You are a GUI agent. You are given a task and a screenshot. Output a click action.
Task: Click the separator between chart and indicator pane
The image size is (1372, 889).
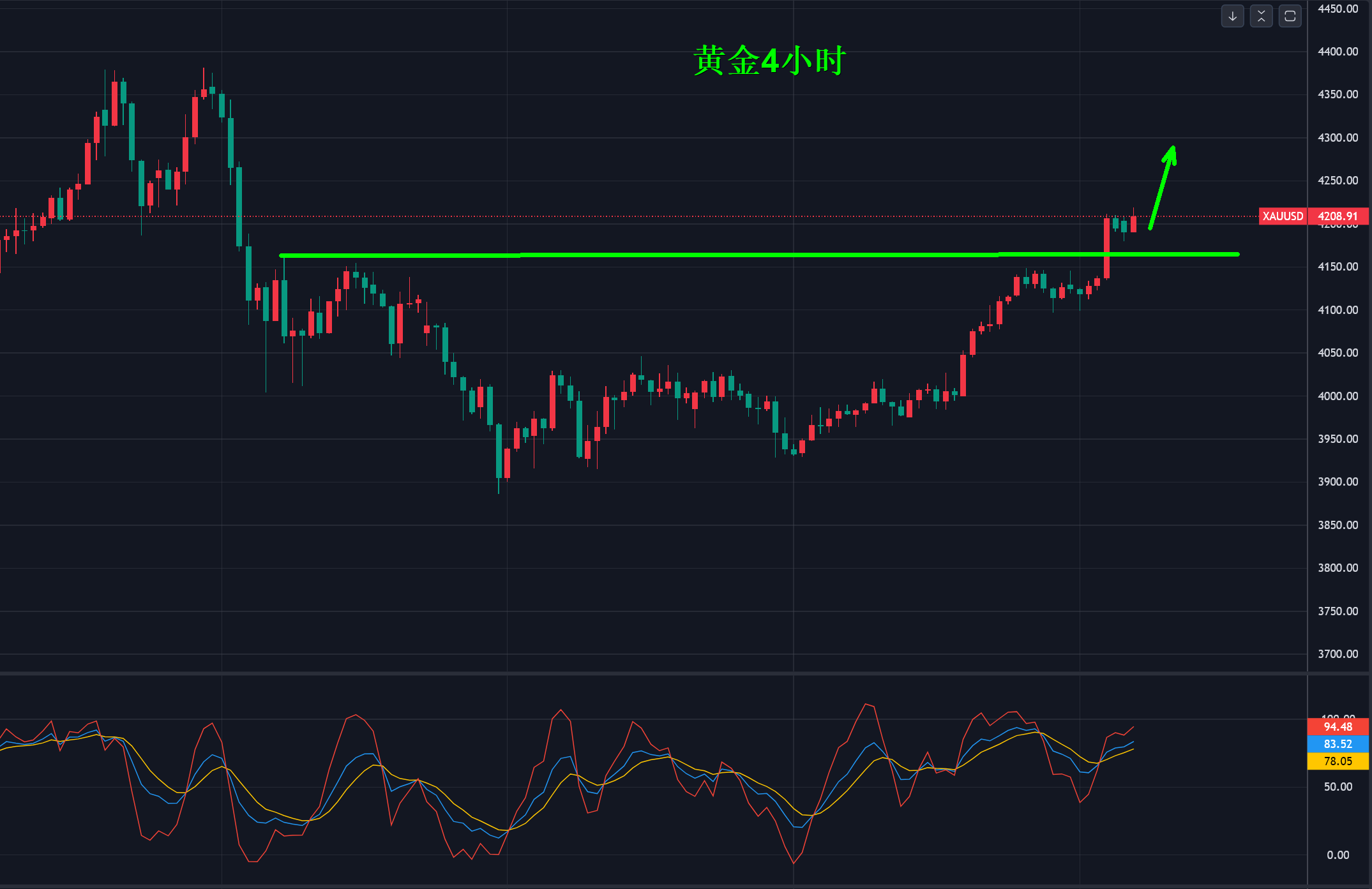pyautogui.click(x=638, y=673)
